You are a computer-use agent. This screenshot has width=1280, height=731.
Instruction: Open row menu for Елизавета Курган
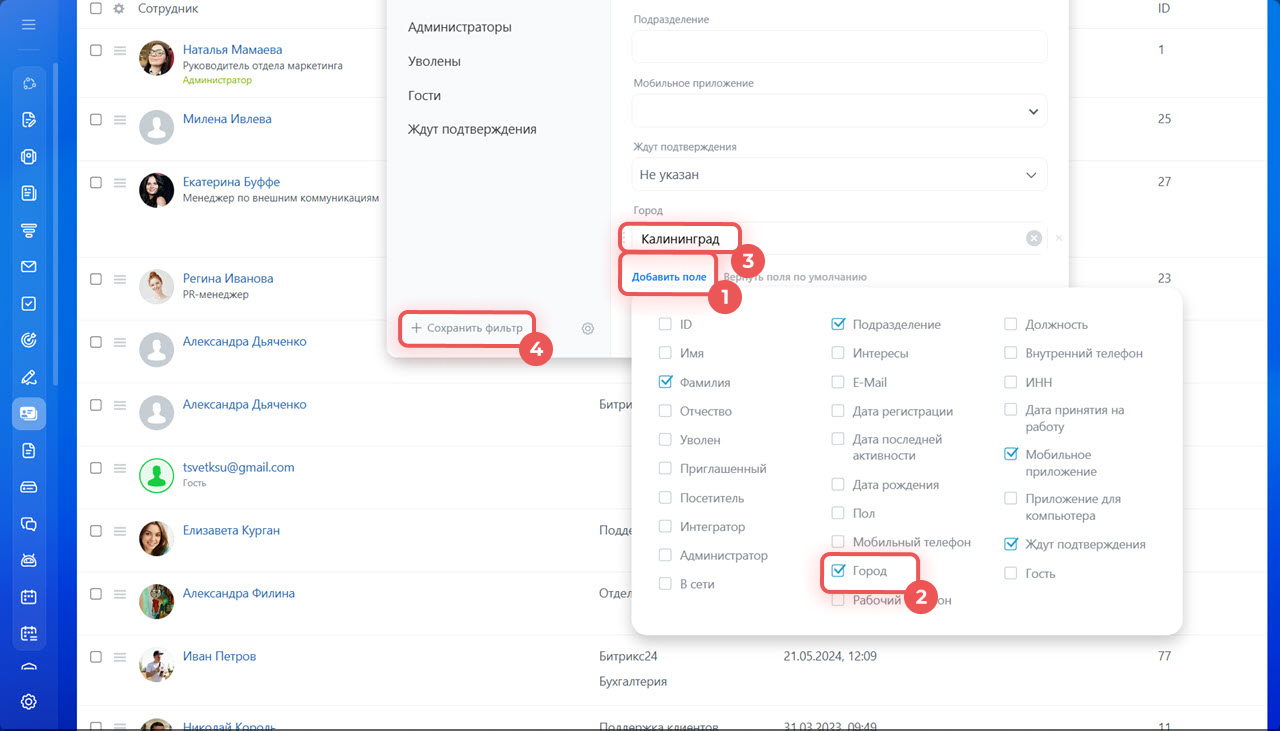click(119, 530)
